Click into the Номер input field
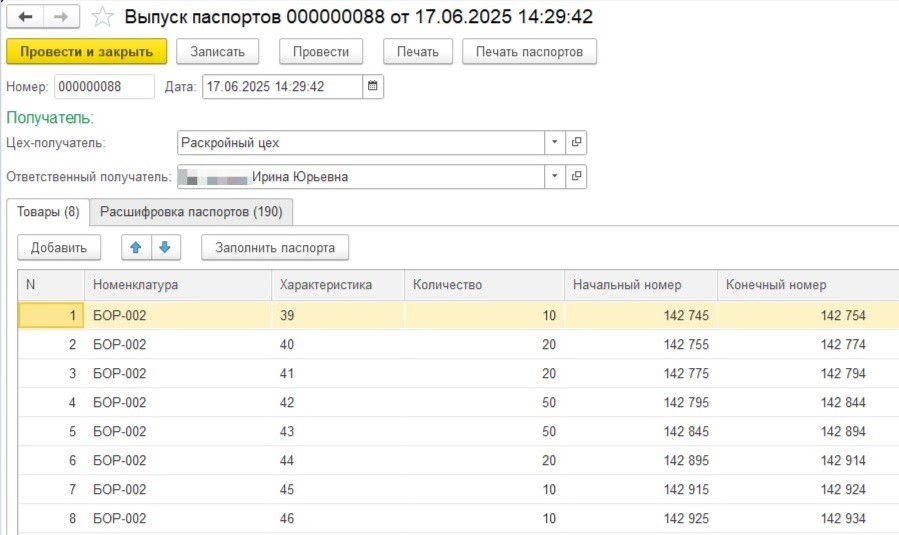This screenshot has width=899, height=535. [104, 86]
